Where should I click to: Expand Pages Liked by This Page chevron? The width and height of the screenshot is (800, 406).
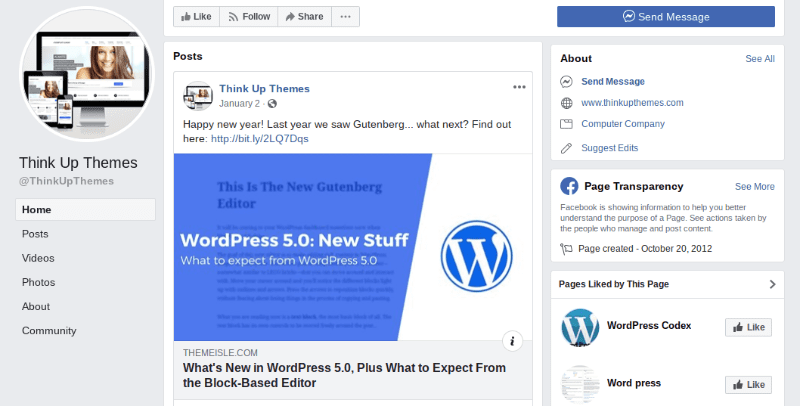point(772,284)
